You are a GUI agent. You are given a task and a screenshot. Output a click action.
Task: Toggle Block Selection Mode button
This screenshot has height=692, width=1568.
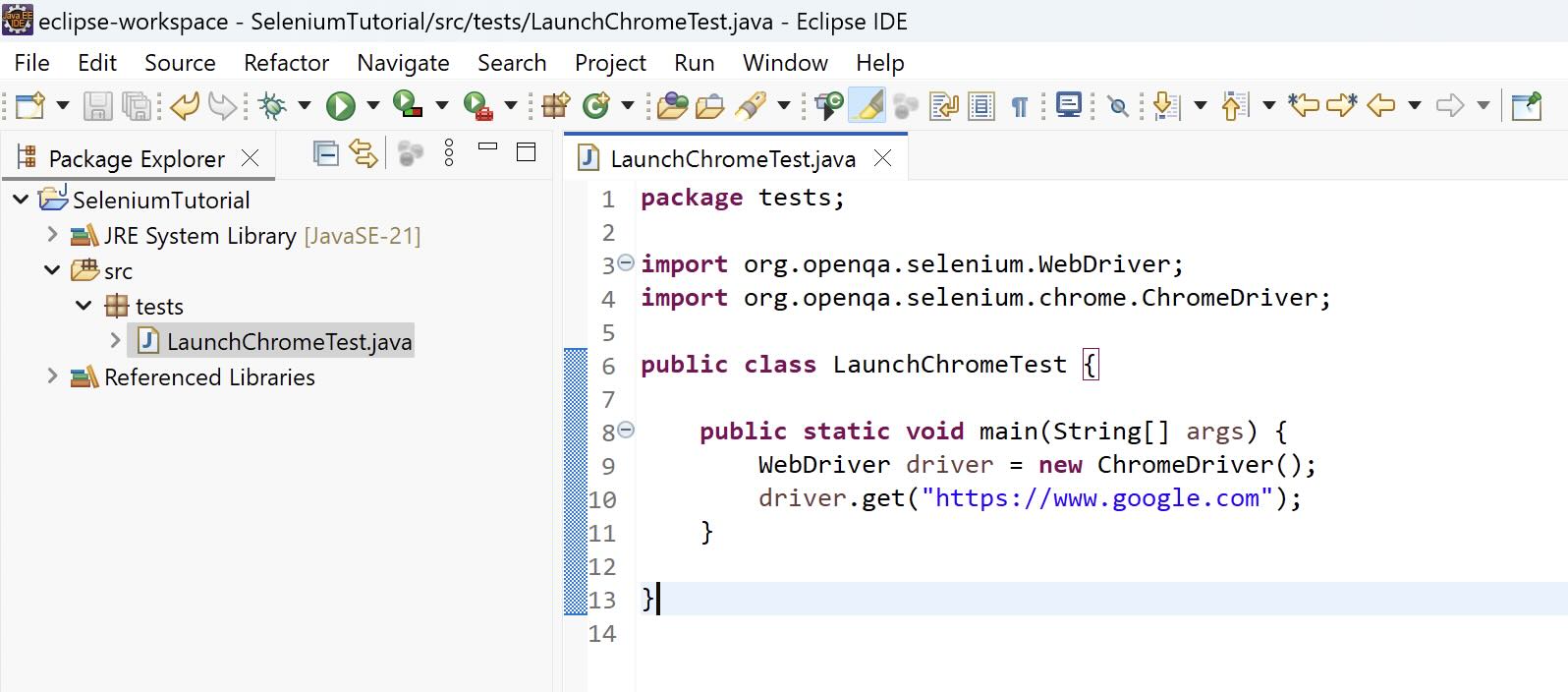point(981,105)
